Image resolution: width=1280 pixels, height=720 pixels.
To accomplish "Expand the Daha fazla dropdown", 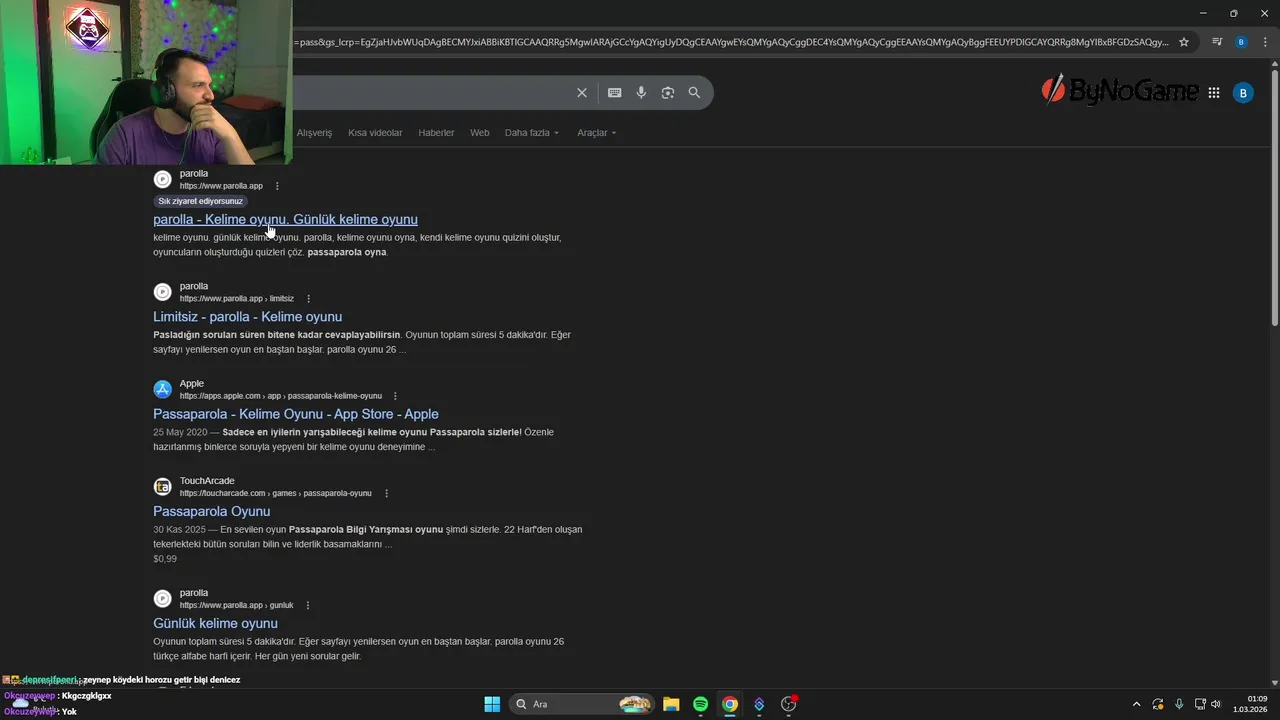I will (x=532, y=133).
